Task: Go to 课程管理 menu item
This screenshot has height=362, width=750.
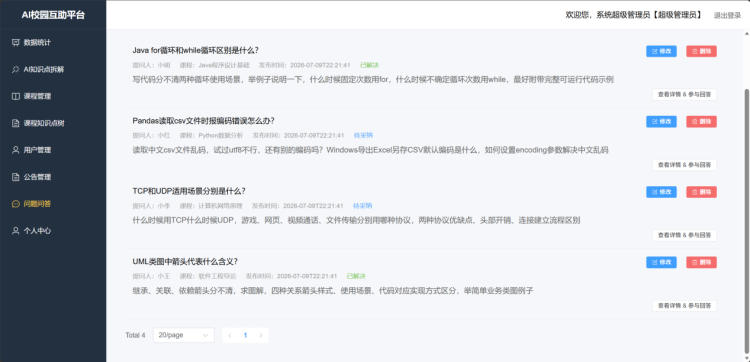Action: click(53, 96)
